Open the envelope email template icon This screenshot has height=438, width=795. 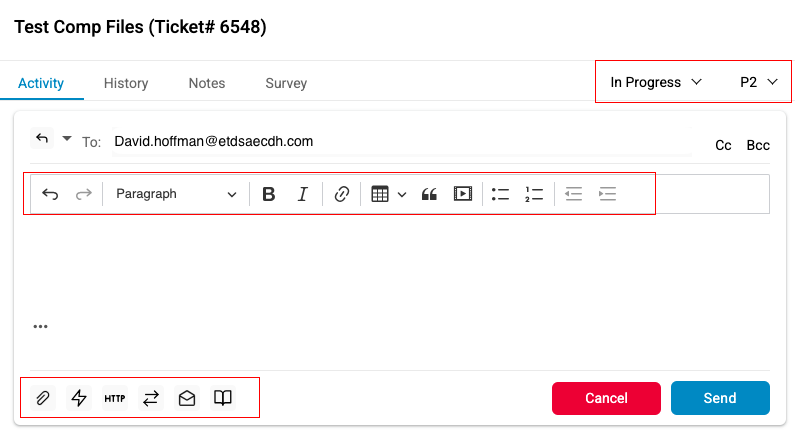coord(187,398)
